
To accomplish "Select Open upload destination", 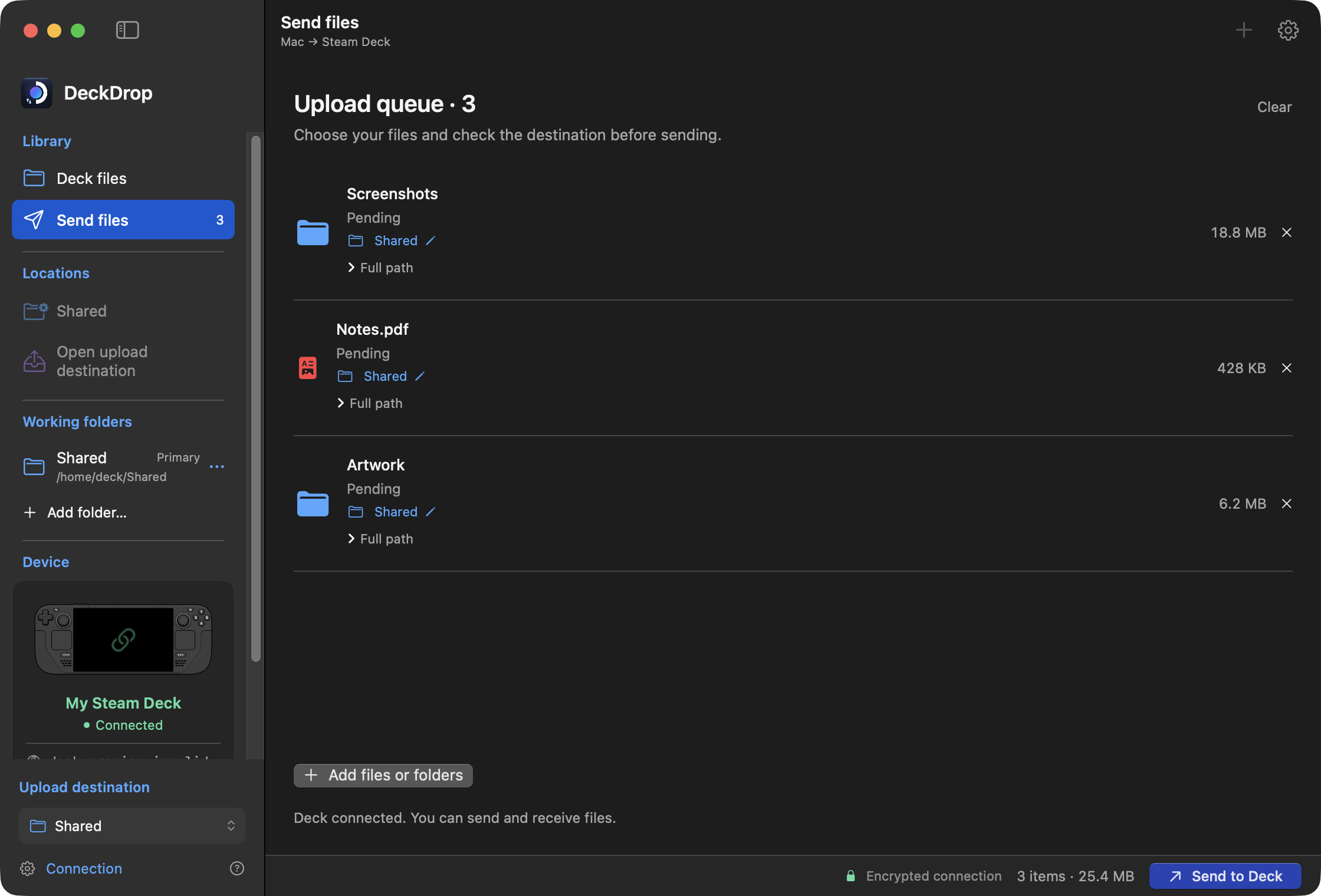I will (x=123, y=361).
